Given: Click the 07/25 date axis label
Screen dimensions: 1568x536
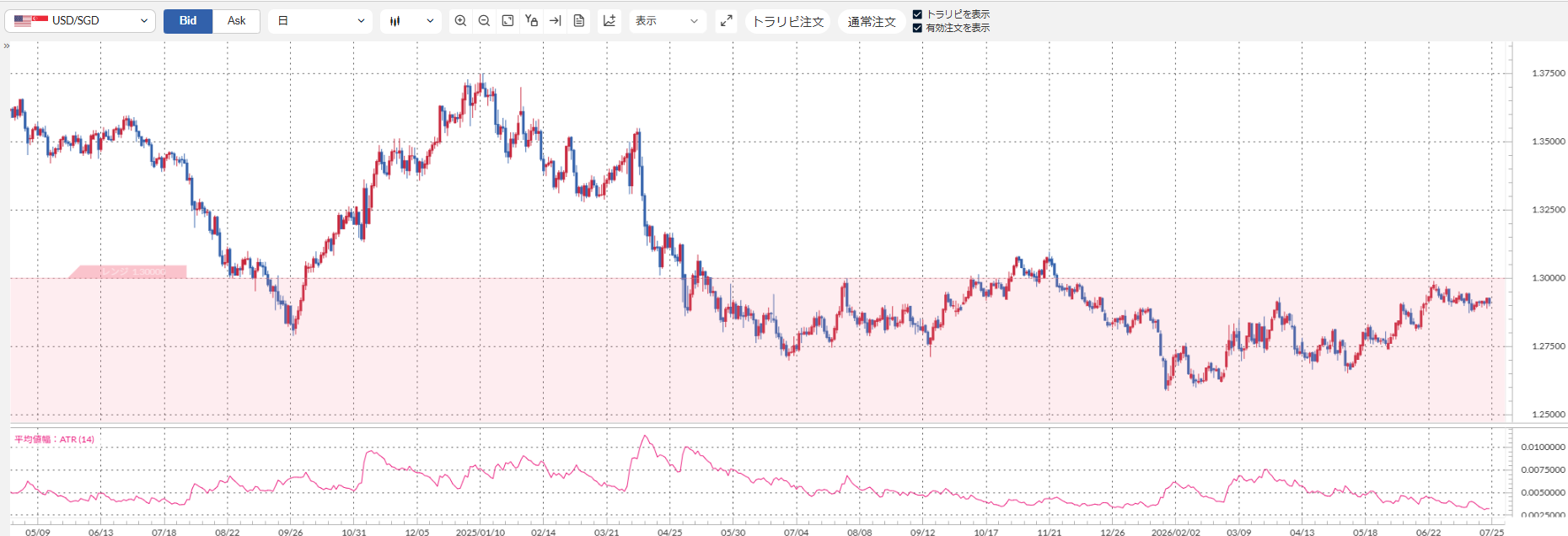Looking at the screenshot, I should 1491,532.
